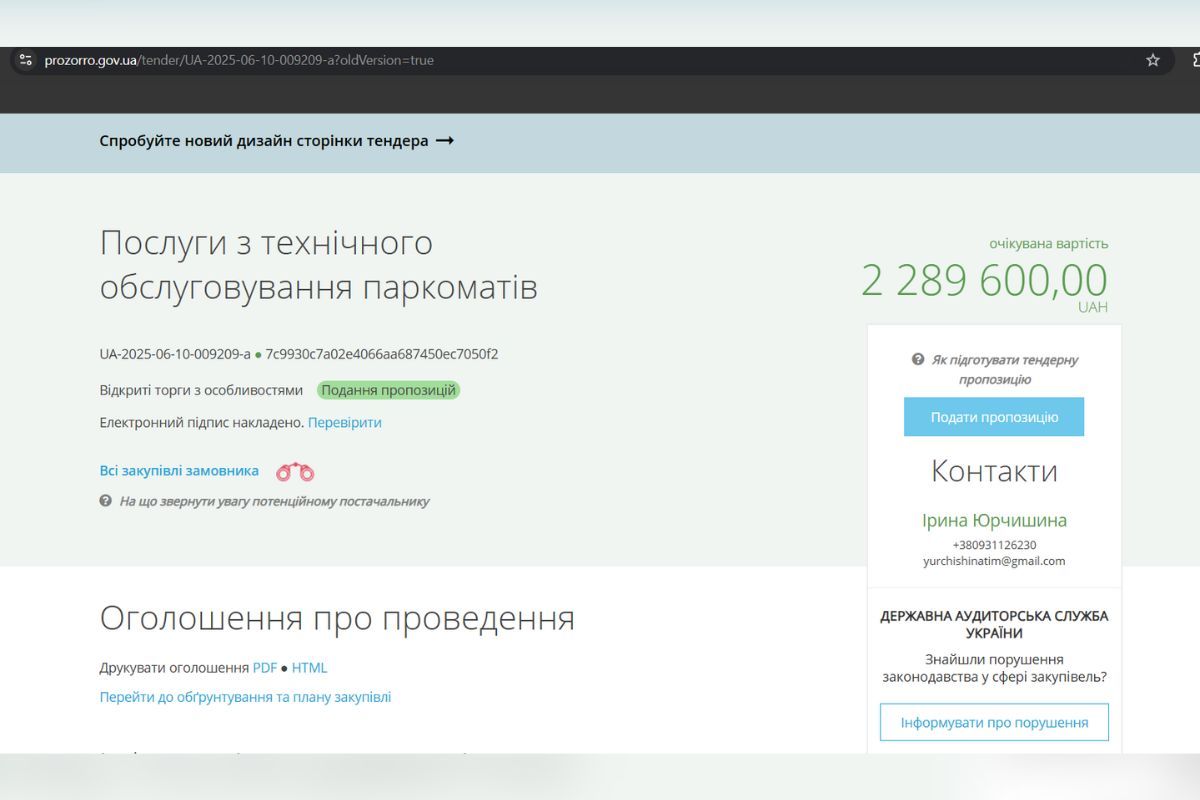Screen dimensions: 1200x800
Task: Follow the Всі закупівлі замовника link
Action: pos(178,471)
